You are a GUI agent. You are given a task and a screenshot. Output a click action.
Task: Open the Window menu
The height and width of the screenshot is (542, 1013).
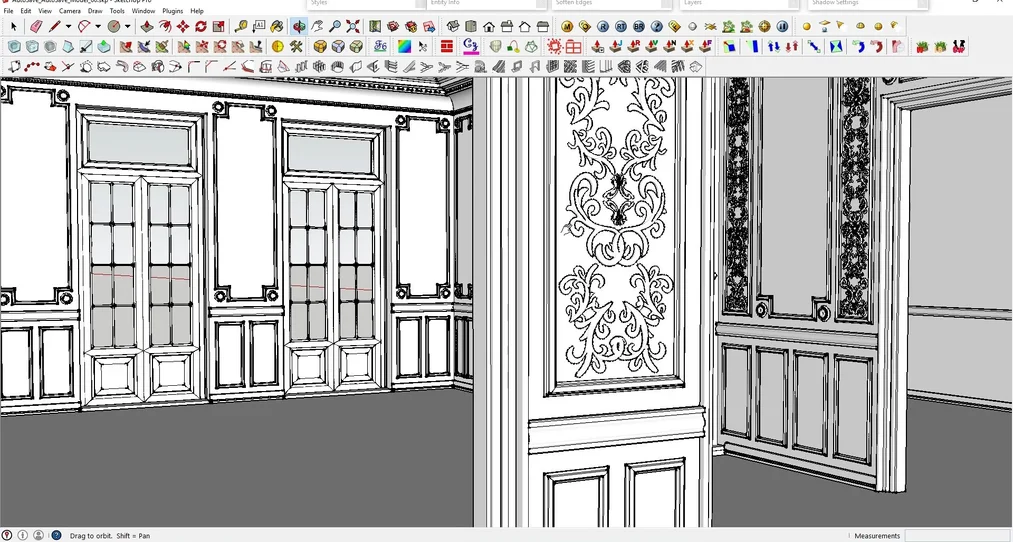143,11
